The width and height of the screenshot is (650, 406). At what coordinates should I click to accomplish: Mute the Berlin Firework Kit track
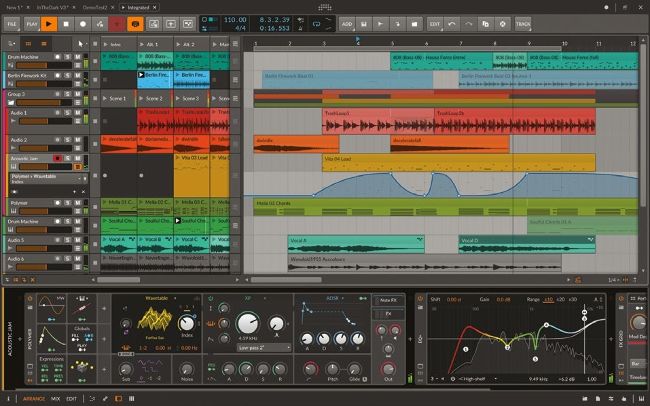(x=78, y=75)
